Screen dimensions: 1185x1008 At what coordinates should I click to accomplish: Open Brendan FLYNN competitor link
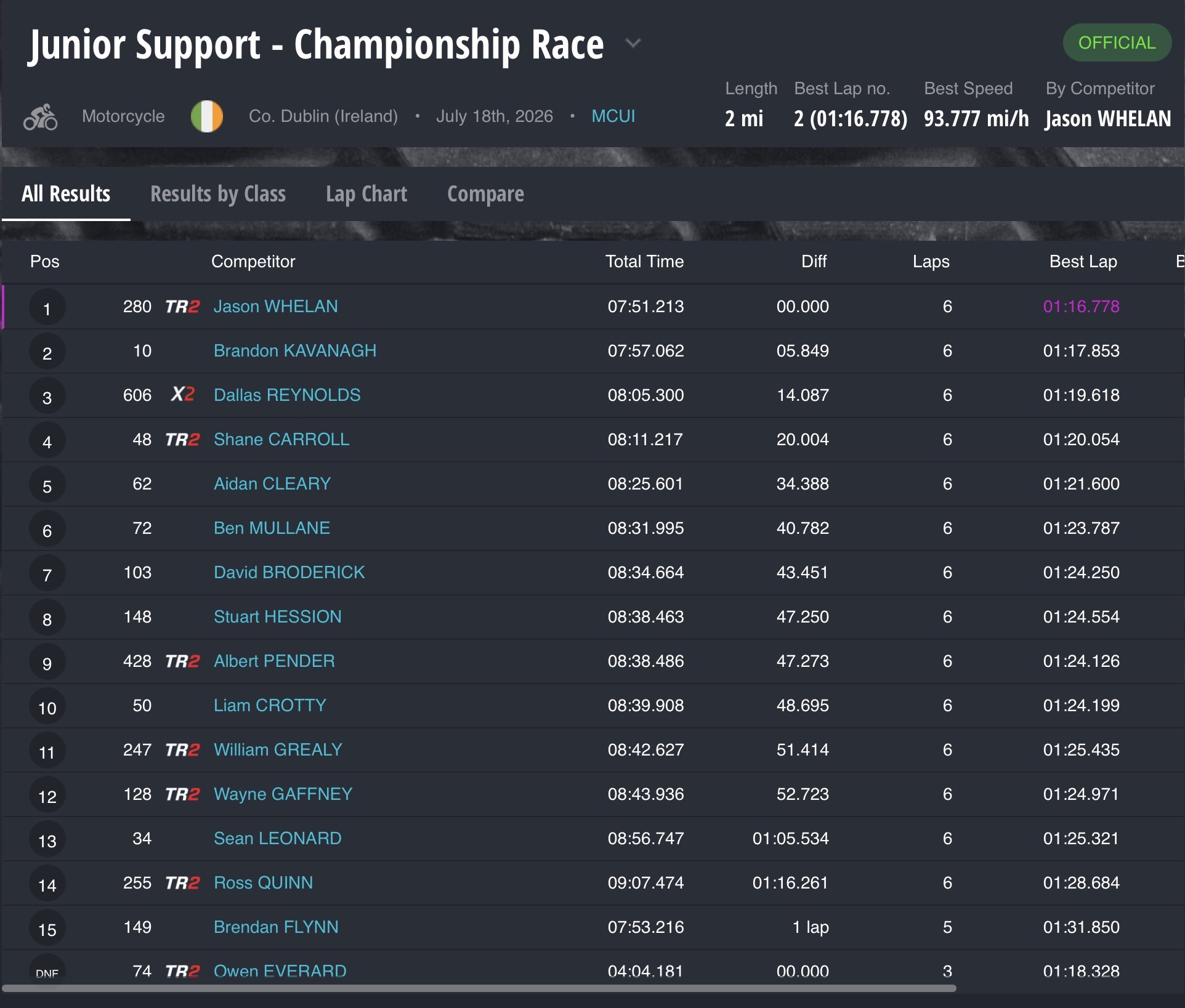coord(276,927)
